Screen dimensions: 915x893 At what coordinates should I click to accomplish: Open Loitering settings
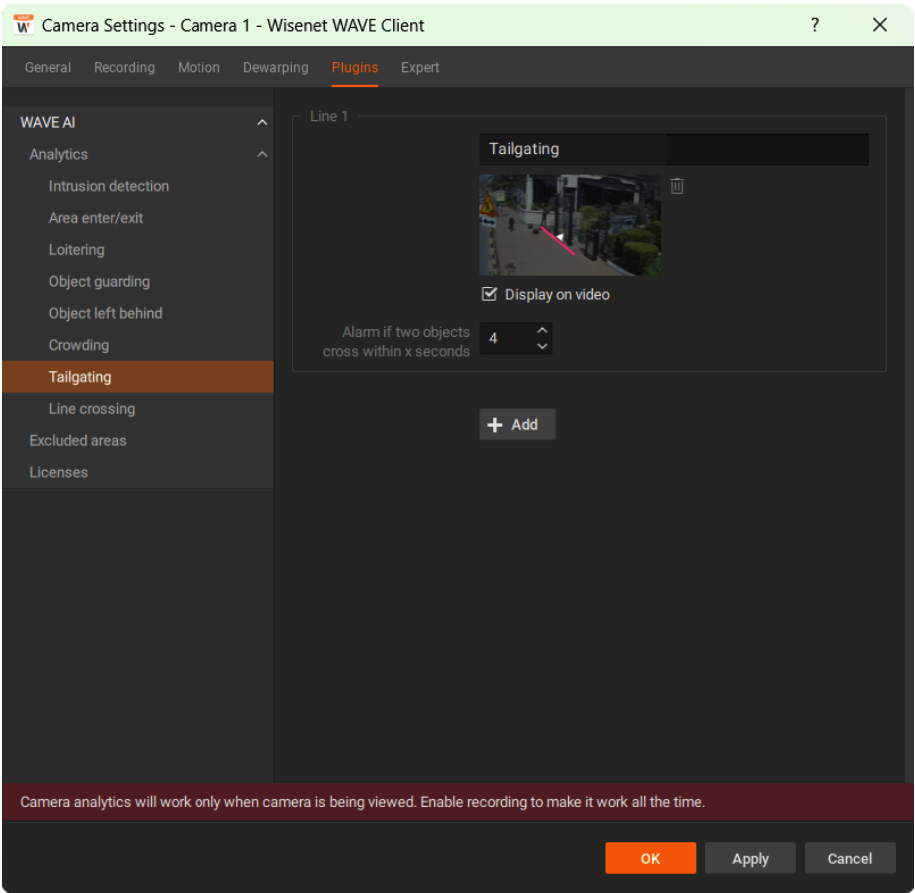(138, 250)
